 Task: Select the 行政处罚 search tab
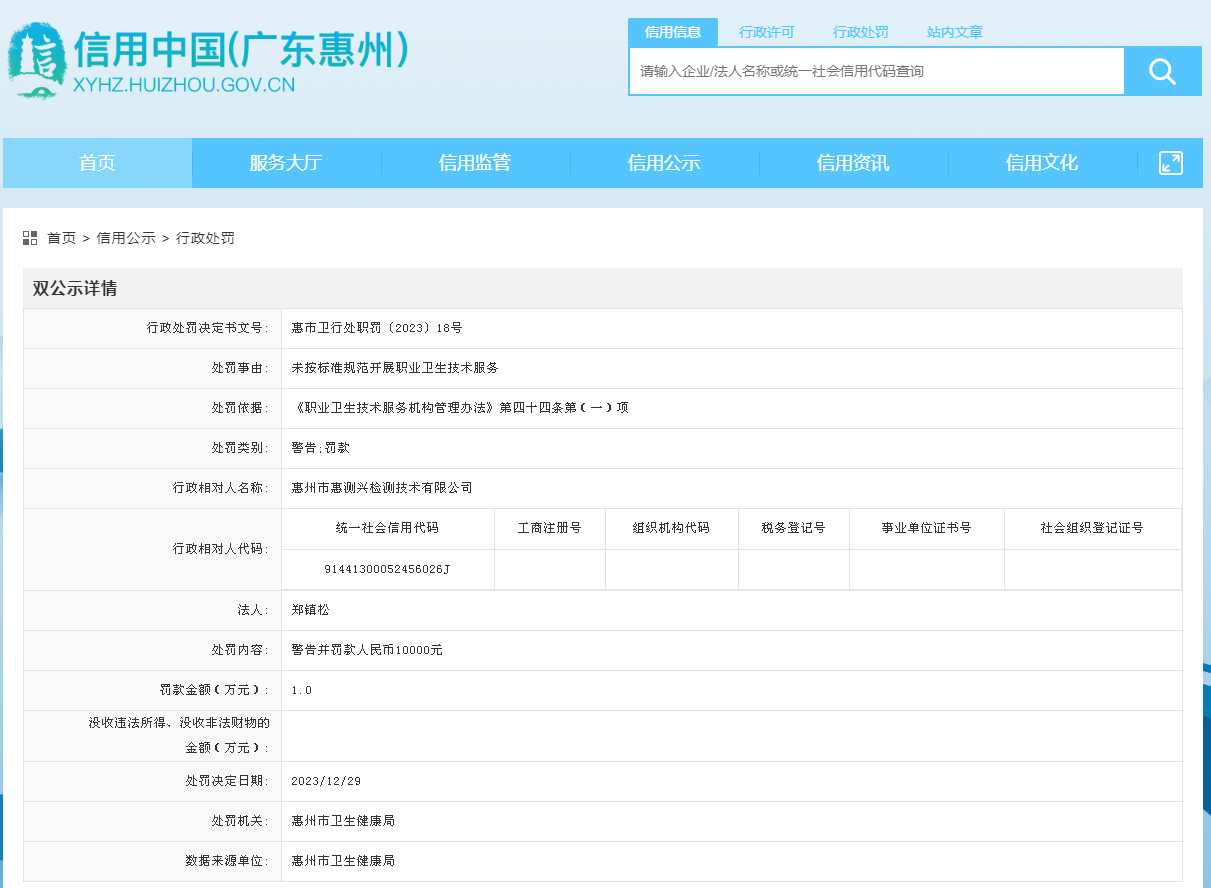861,32
